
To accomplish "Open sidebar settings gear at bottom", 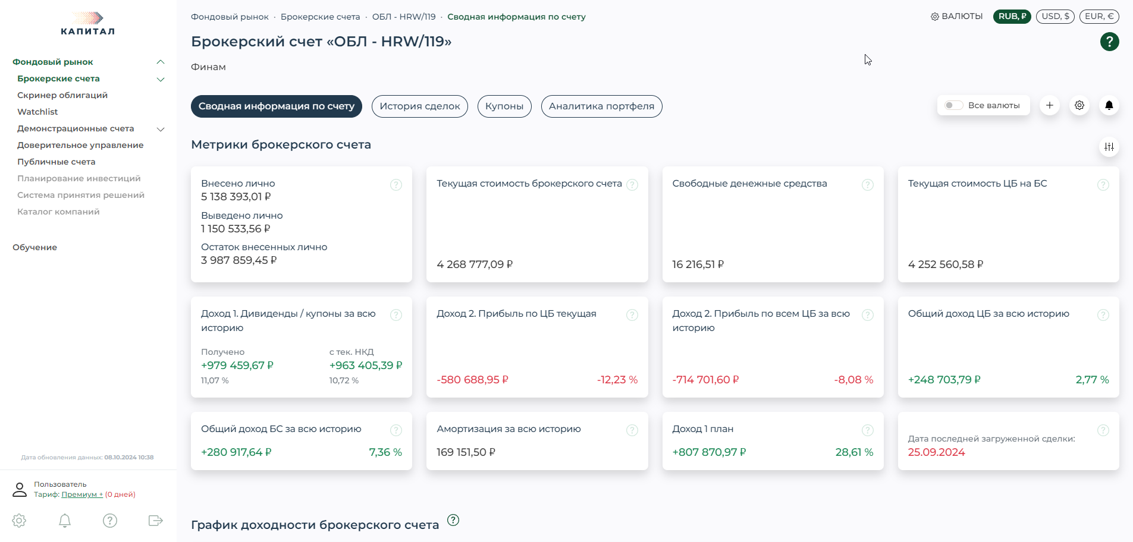I will pyautogui.click(x=20, y=520).
